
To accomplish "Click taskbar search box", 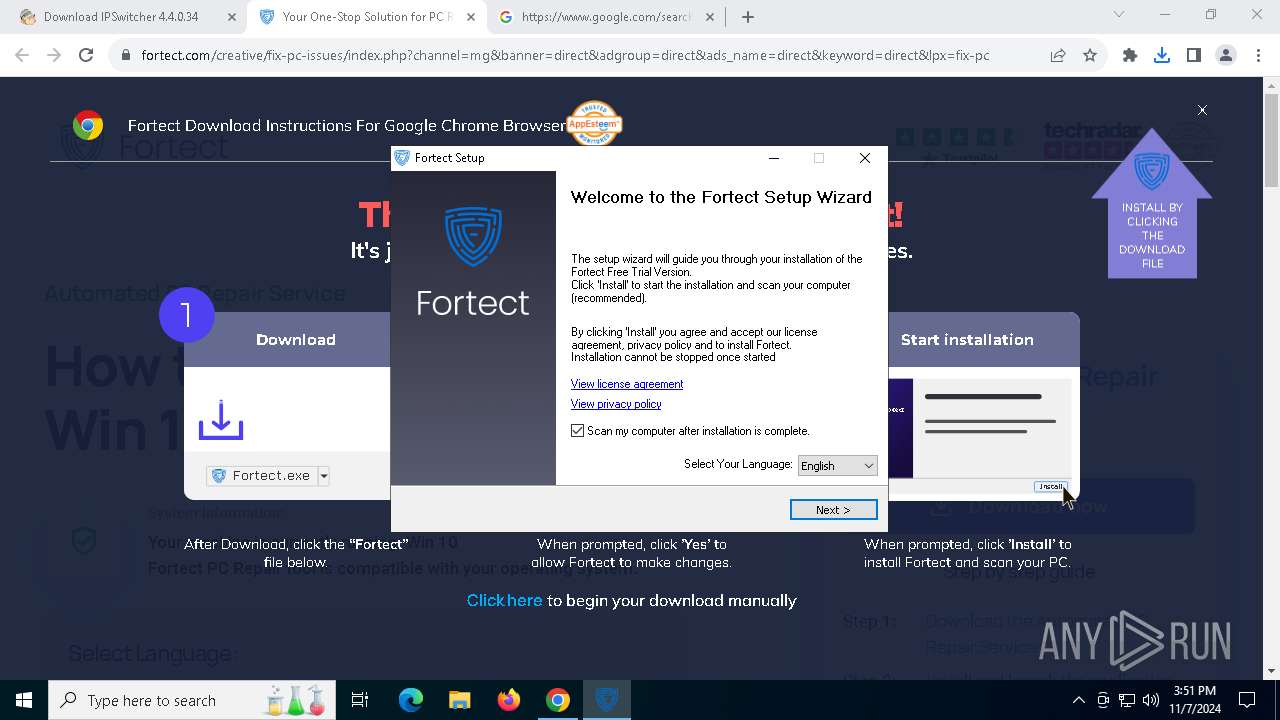I will coord(193,700).
